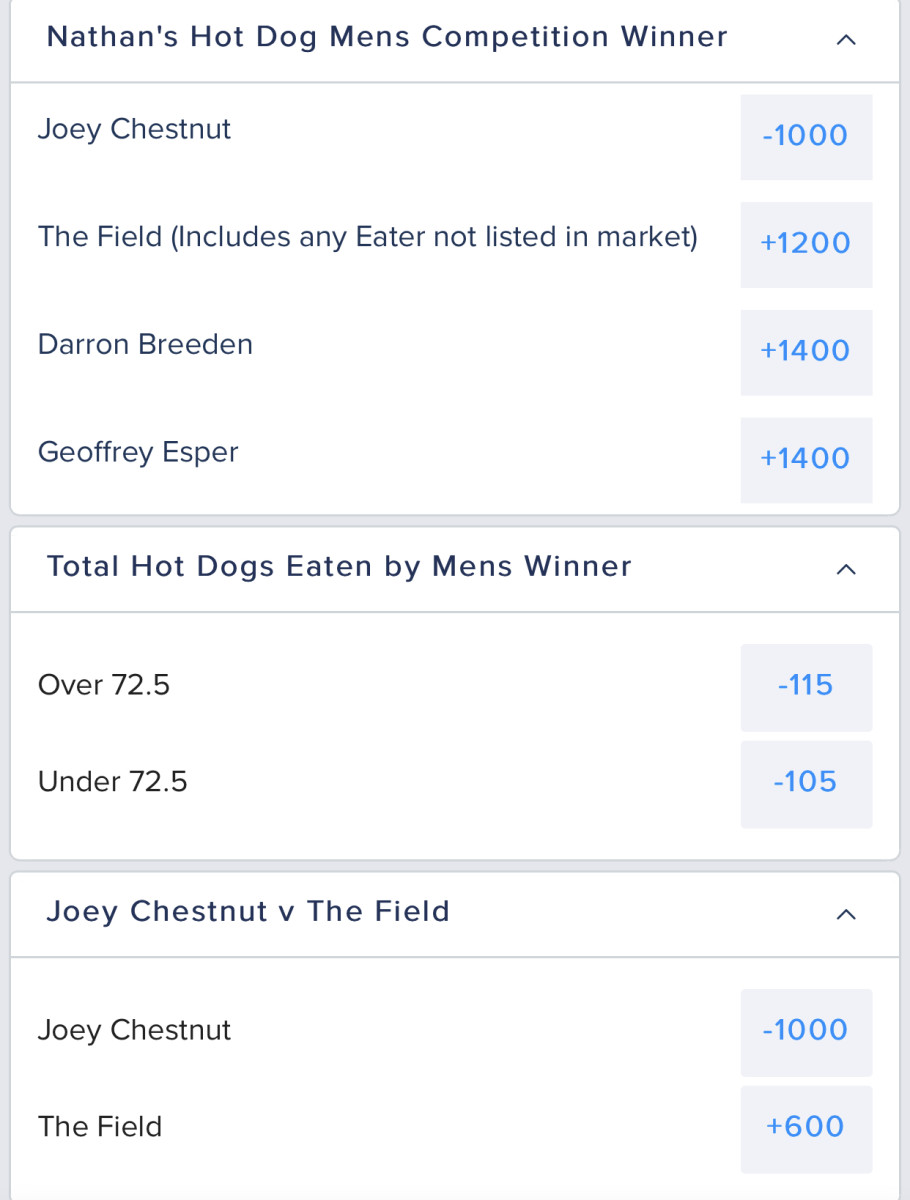910x1200 pixels.
Task: Click the Nathan's Hot Dog Mens Competition Winner title
Action: tap(387, 37)
